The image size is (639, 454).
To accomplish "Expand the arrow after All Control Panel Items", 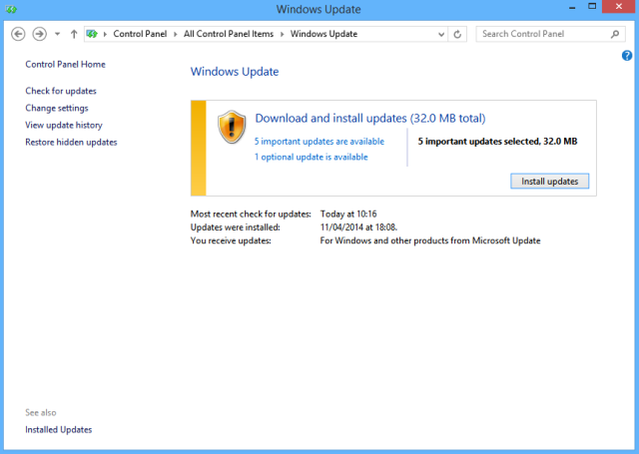I will pyautogui.click(x=282, y=34).
